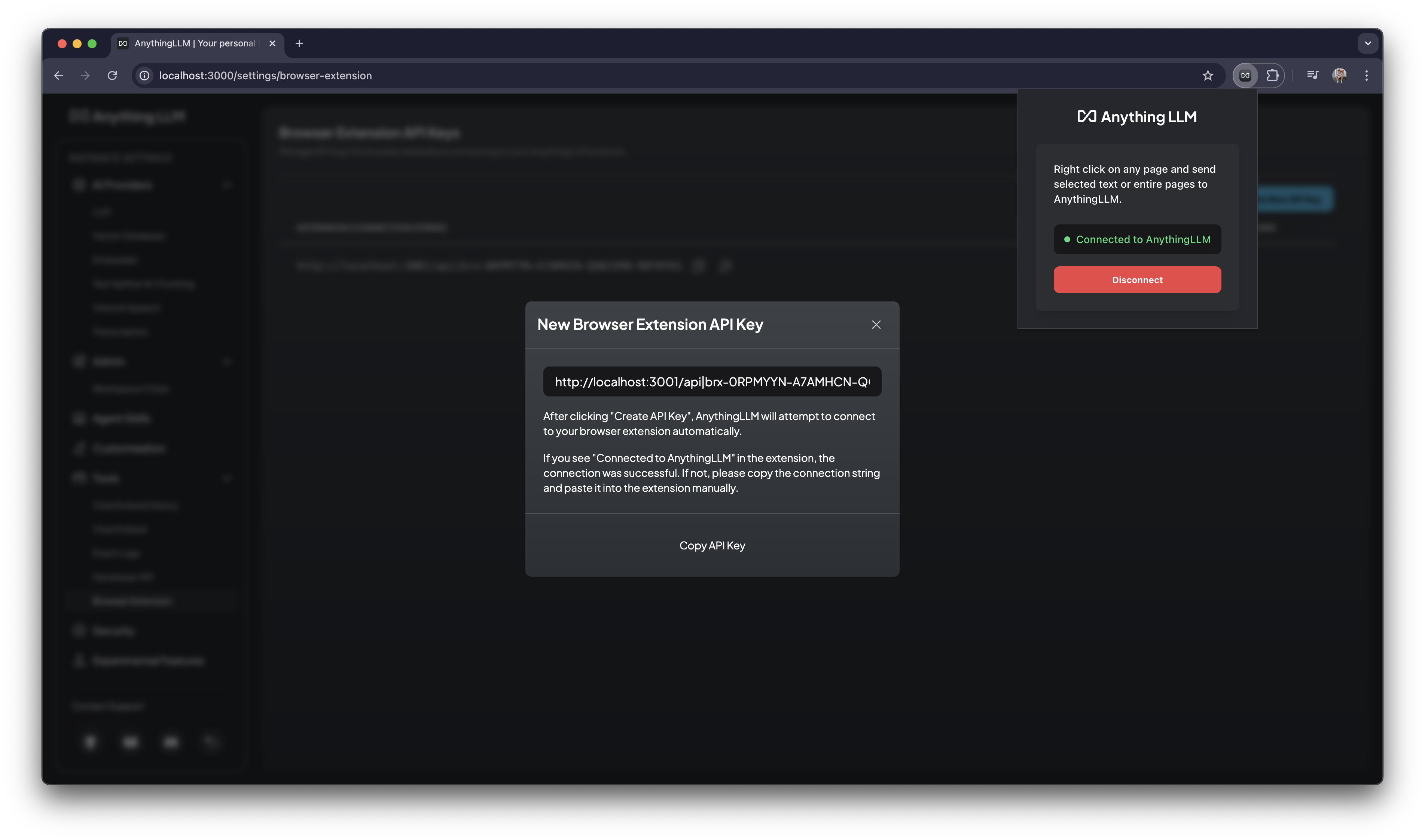Click the connection string input field
The image size is (1425, 840).
pos(712,381)
